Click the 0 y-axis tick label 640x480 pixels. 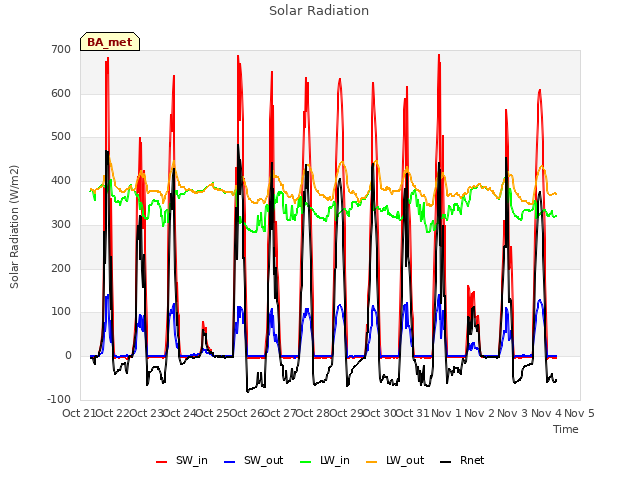click(68, 356)
